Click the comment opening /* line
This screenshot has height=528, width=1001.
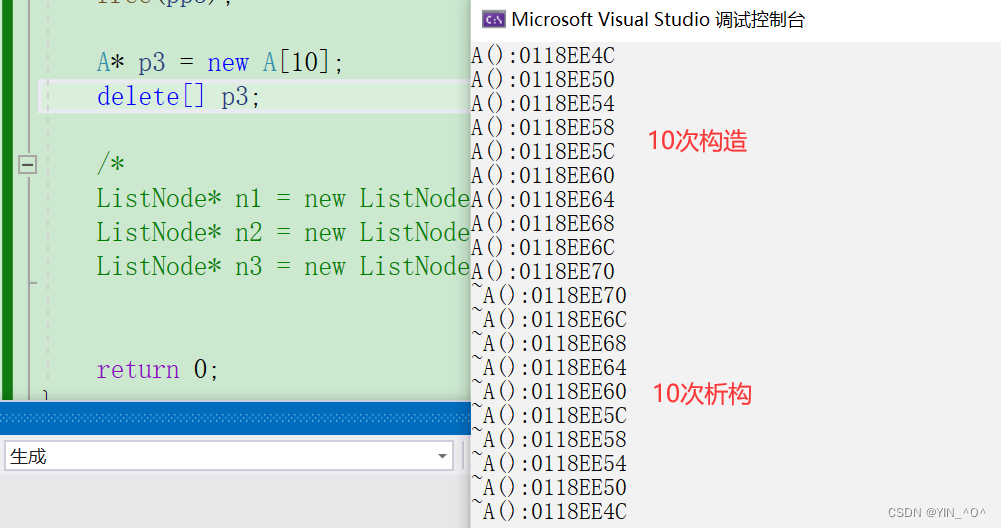110,164
